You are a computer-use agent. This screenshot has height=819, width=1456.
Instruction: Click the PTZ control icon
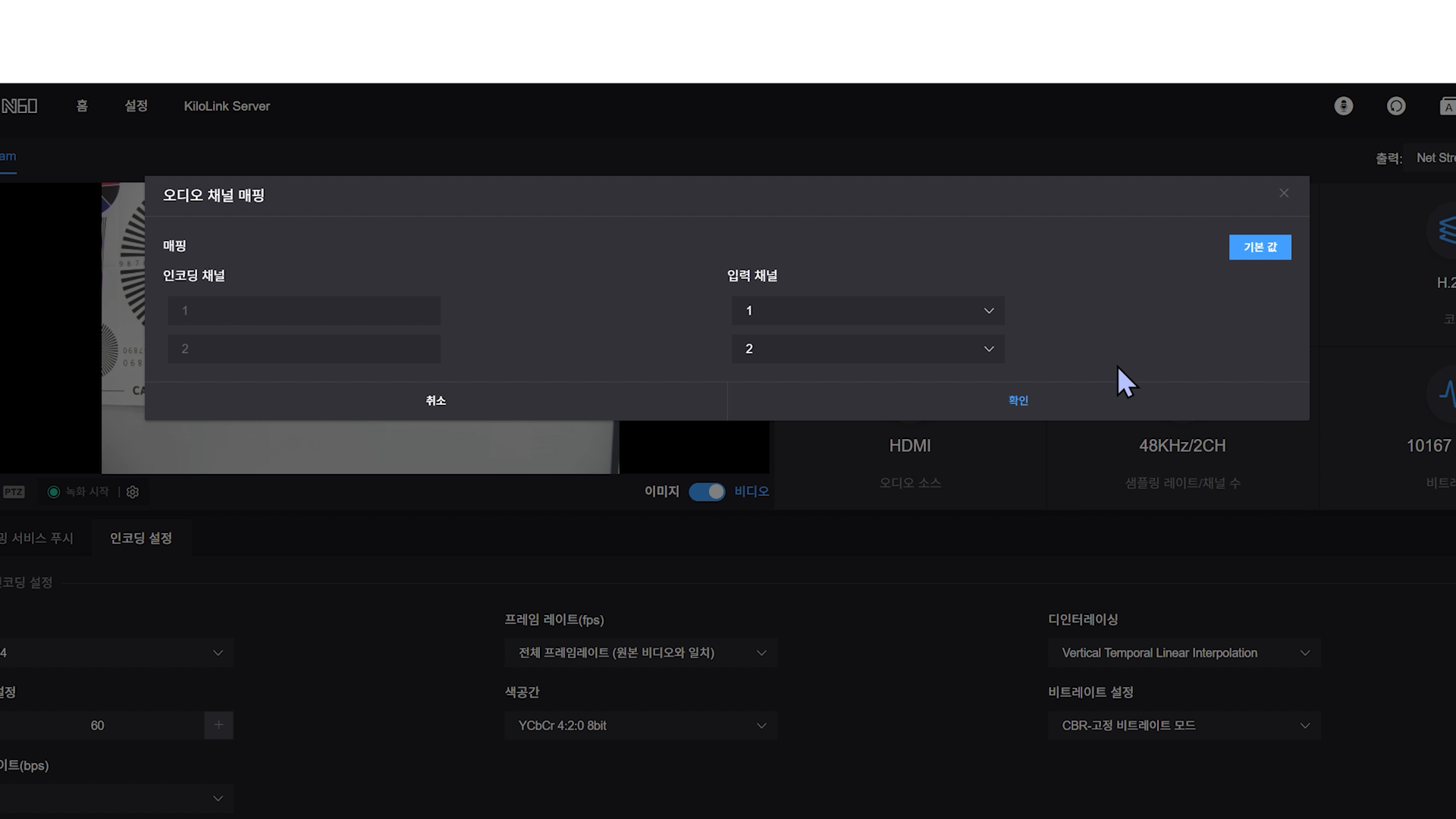coord(14,492)
